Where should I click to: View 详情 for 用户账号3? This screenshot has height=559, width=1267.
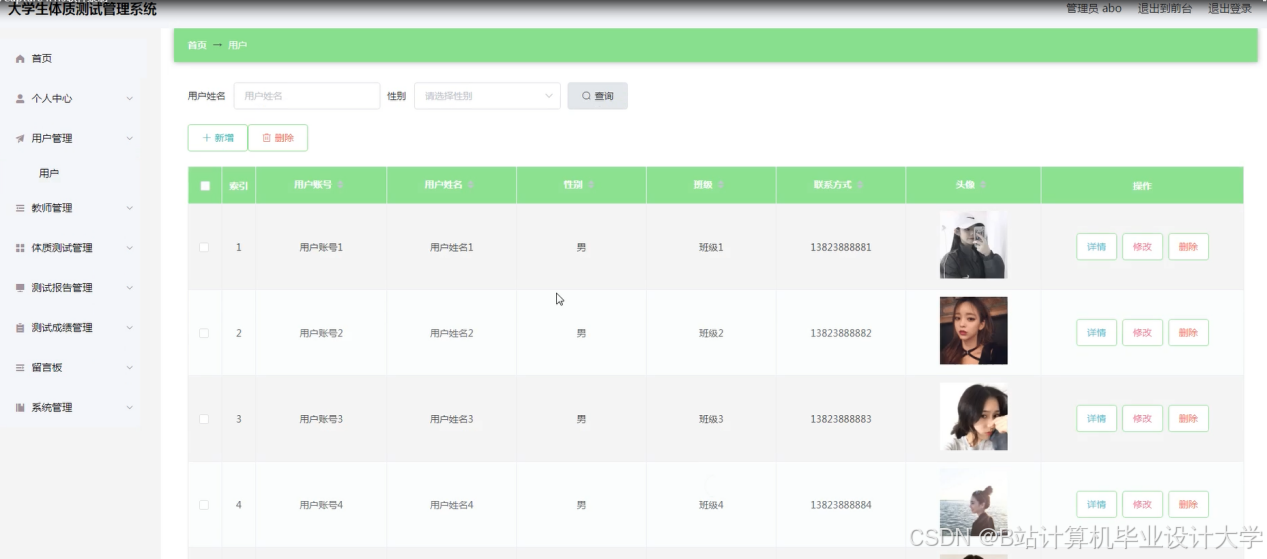(1096, 419)
